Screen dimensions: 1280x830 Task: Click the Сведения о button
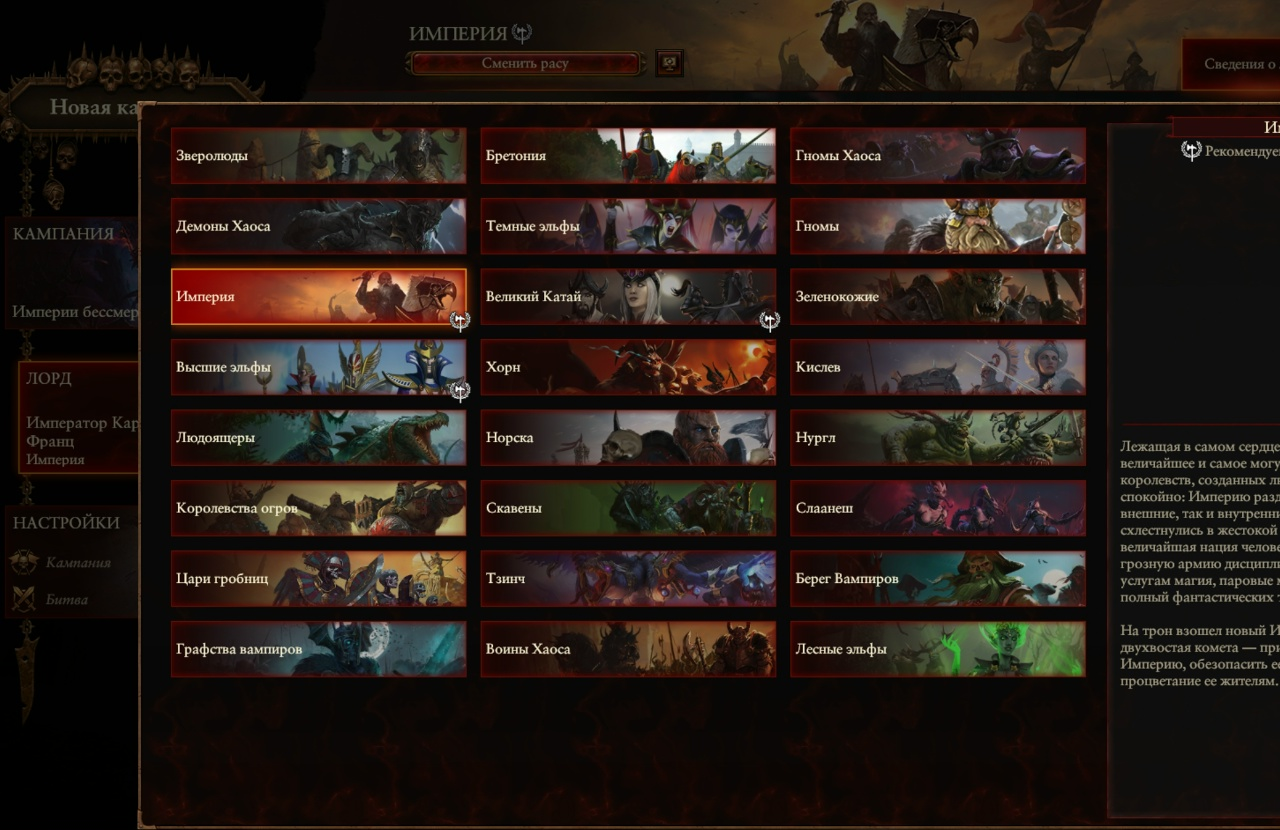(x=1231, y=64)
